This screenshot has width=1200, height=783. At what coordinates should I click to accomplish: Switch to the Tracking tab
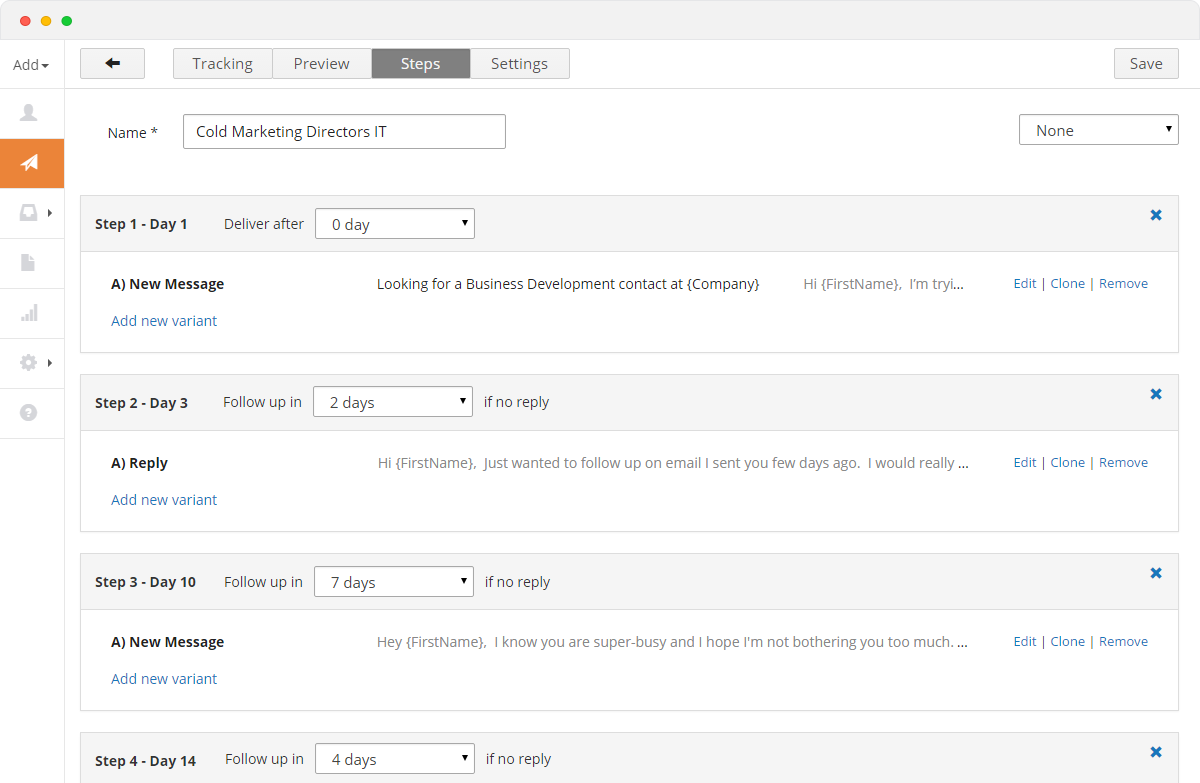coord(222,63)
